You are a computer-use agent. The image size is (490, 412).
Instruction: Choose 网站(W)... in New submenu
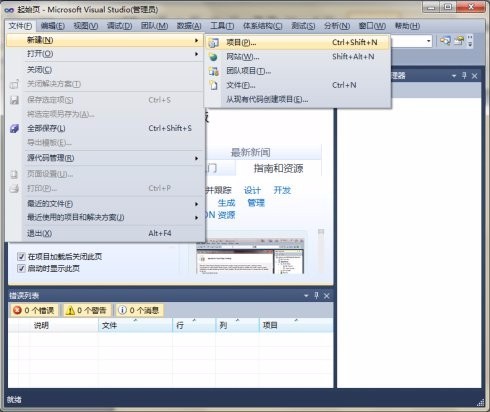tap(298, 57)
